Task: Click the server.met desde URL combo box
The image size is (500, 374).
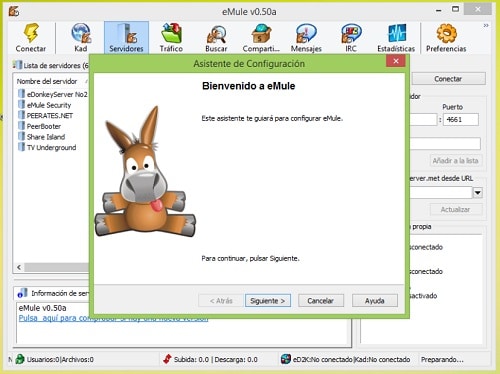Action: coord(446,193)
